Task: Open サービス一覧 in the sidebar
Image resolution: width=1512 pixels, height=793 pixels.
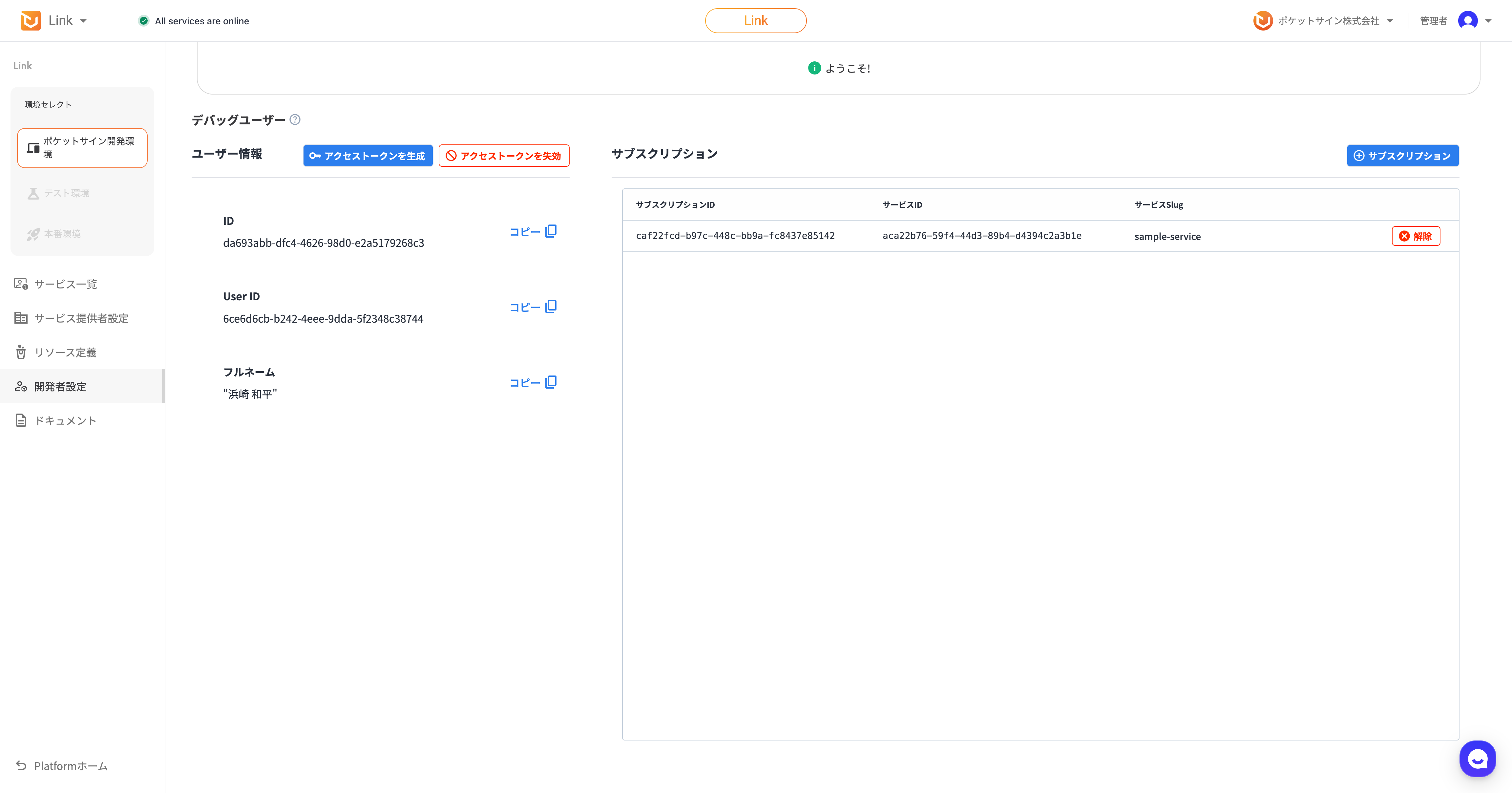Action: [65, 284]
